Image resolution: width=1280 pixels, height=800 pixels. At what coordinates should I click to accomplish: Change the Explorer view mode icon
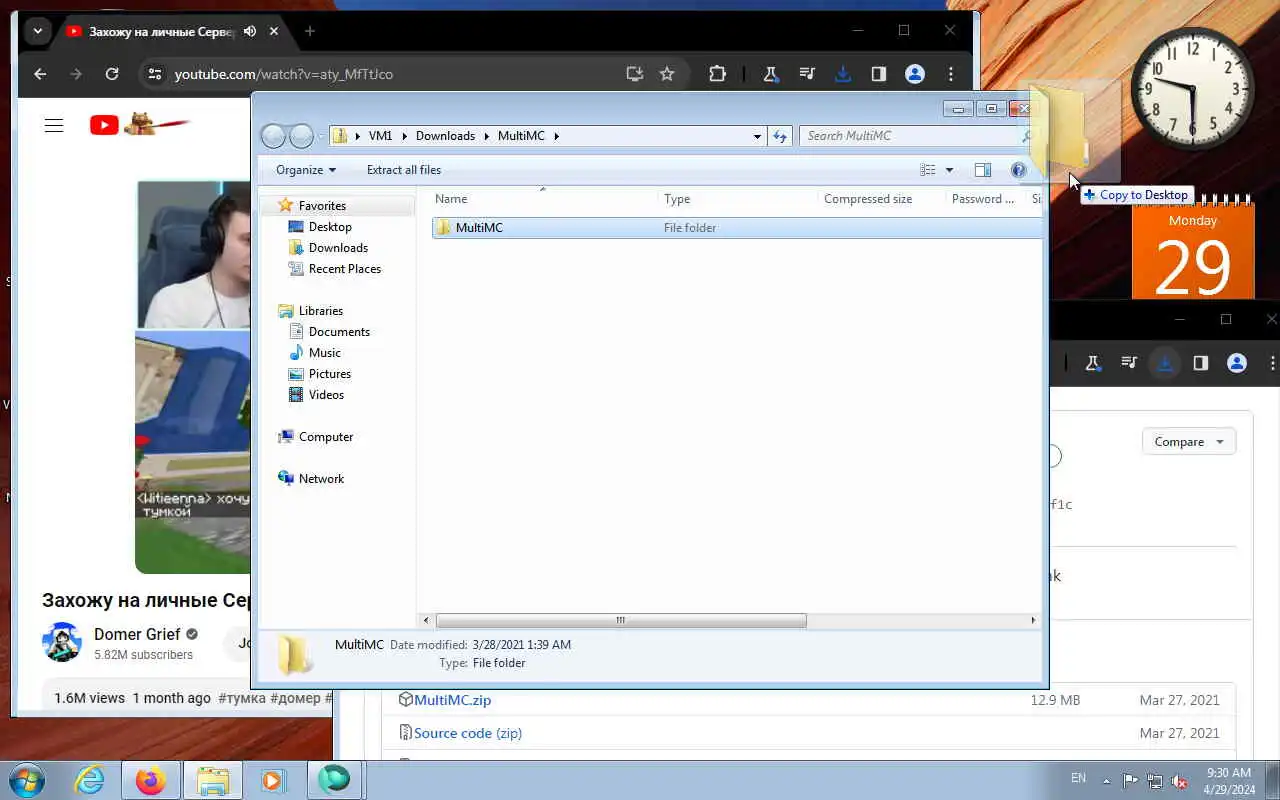[x=928, y=170]
